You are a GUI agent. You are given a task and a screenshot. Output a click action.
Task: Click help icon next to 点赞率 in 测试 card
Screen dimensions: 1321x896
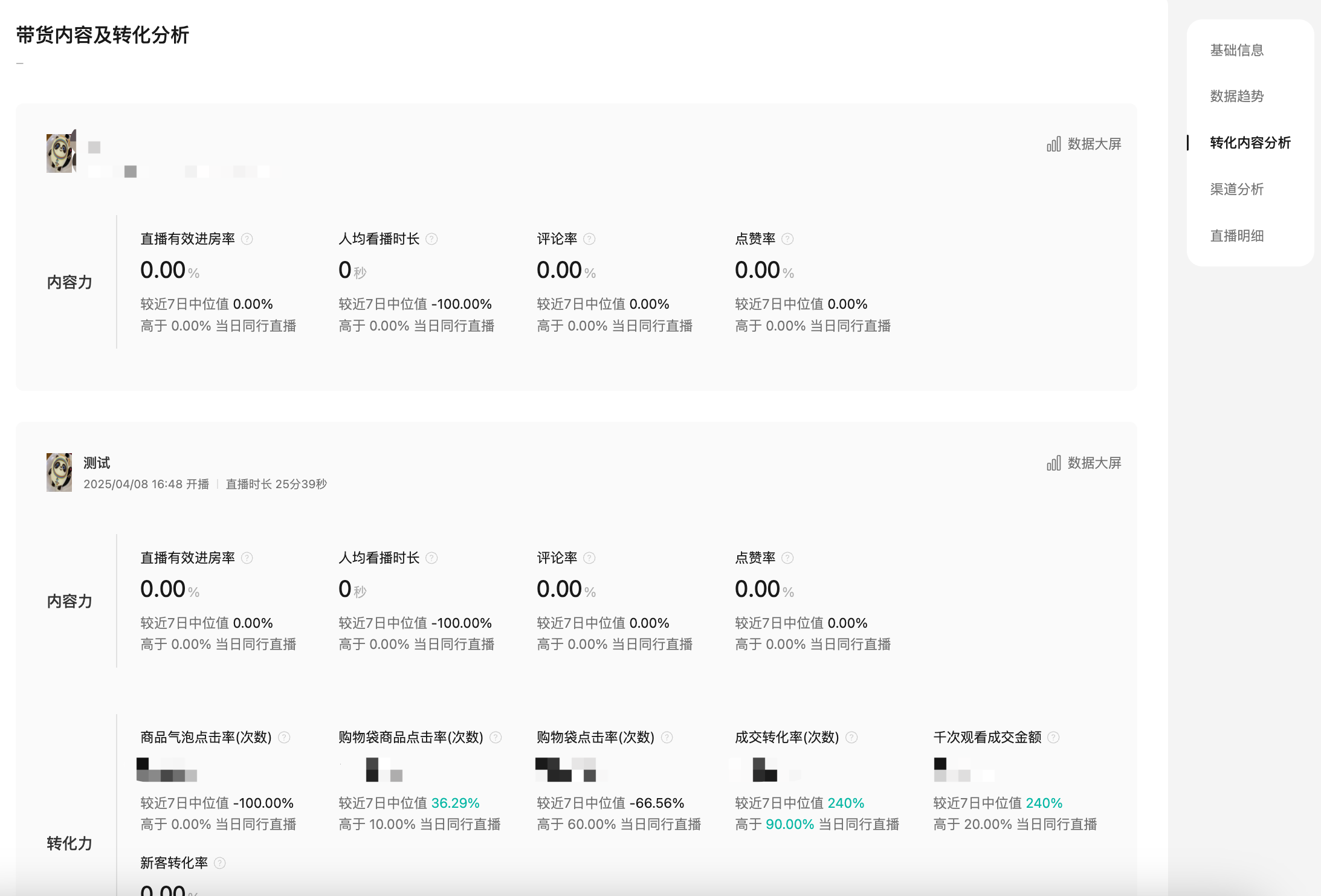[787, 558]
